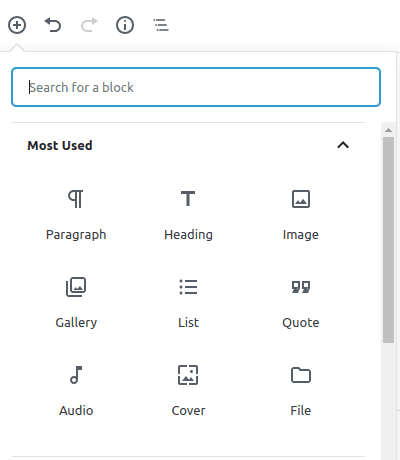The height and width of the screenshot is (460, 400).
Task: Insert a Quote block
Action: pos(301,302)
